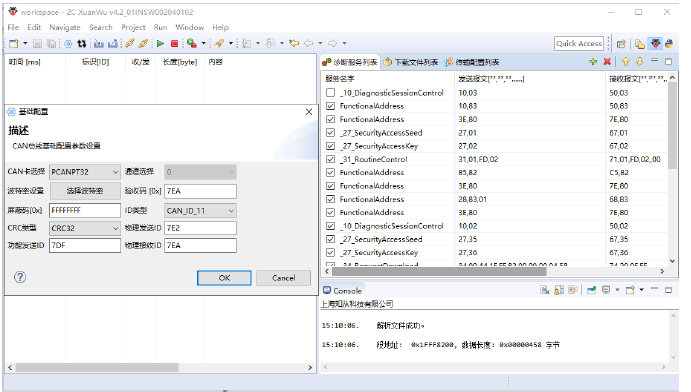Check the _10_DiagnosticSessionControl 10,03 checkbox
The image size is (691, 392).
(331, 93)
